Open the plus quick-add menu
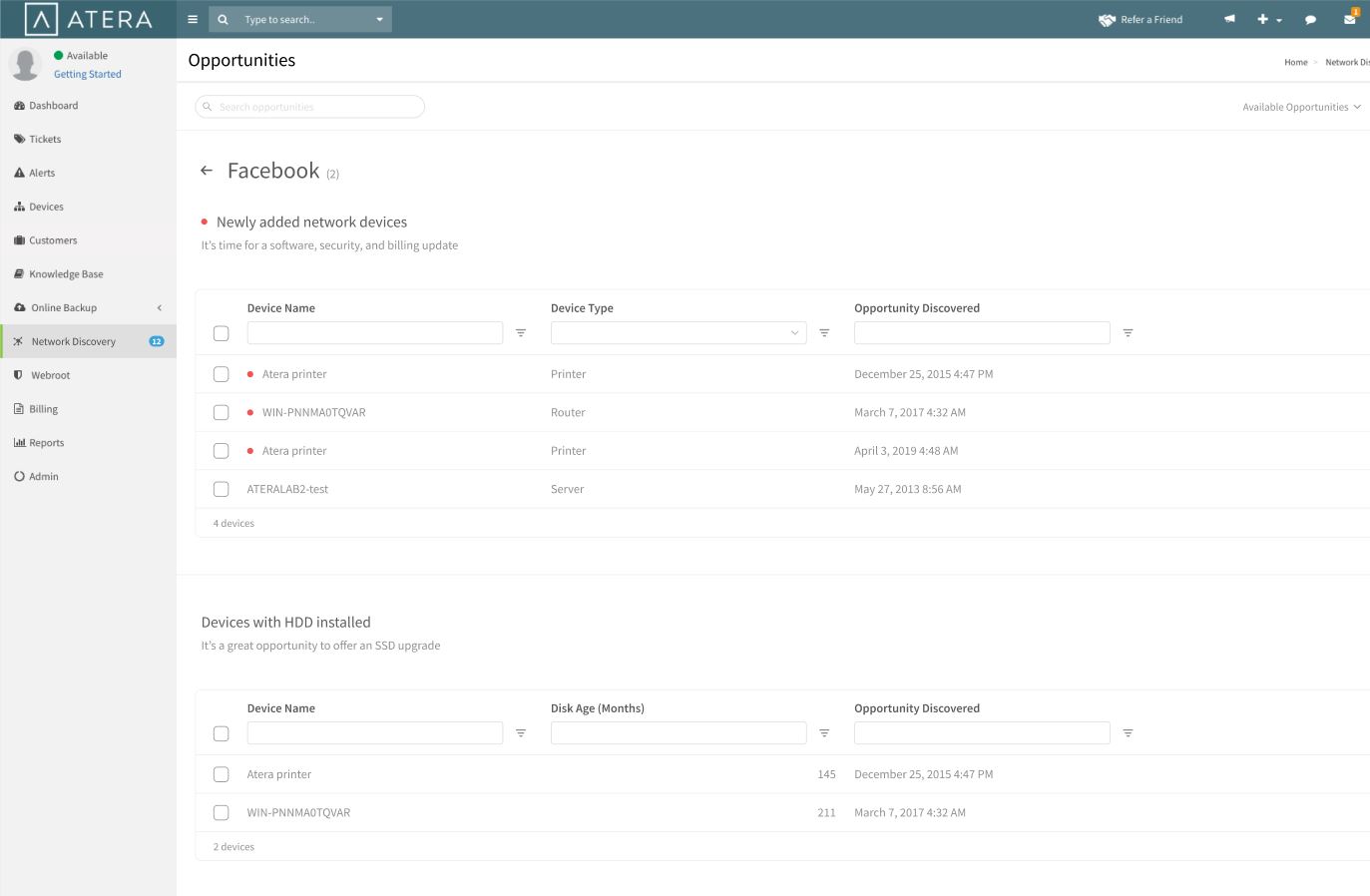Screen dimensions: 1370x896 [x=1269, y=19]
